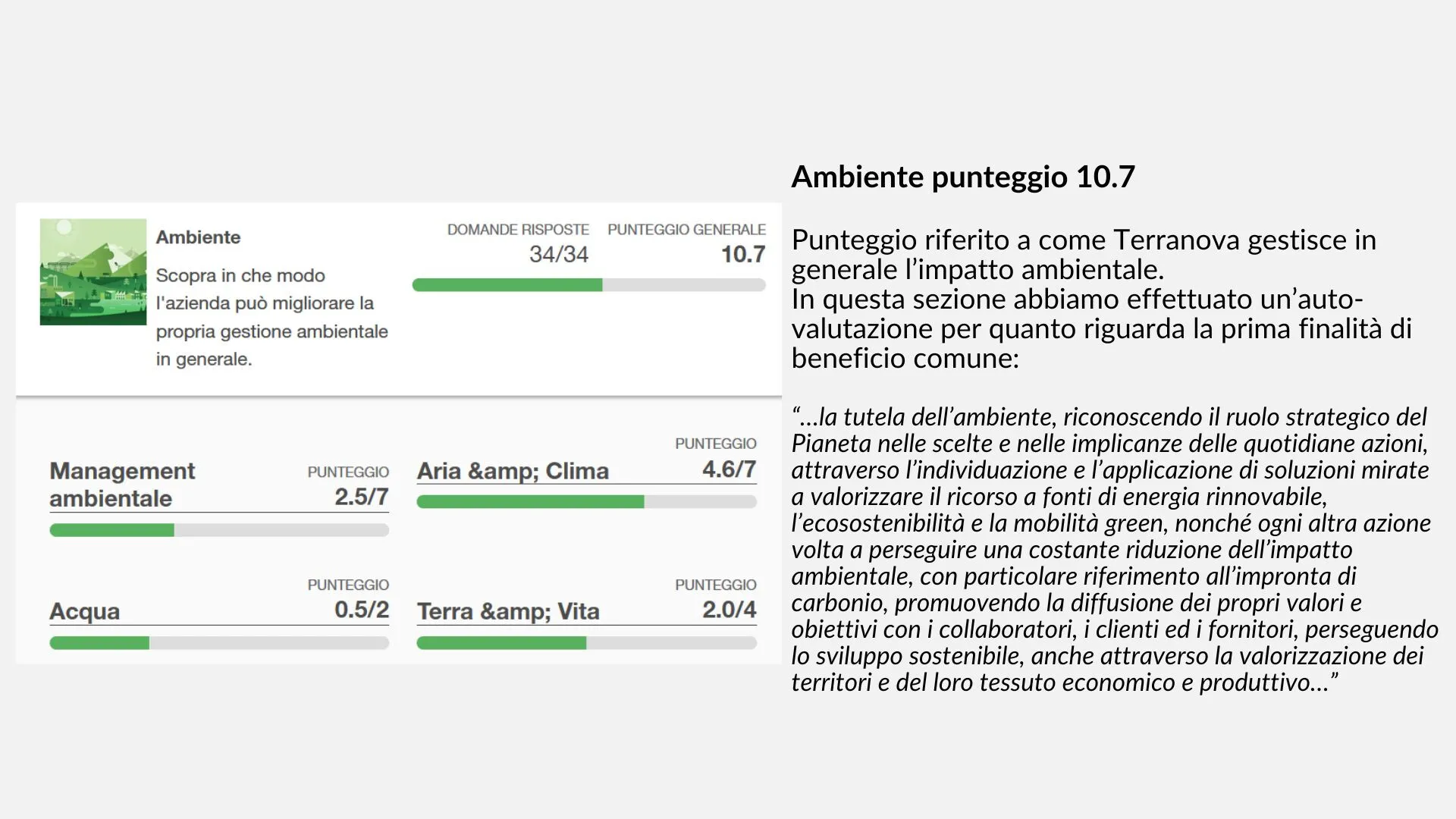Open the Management ambientale section
The width and height of the screenshot is (1456, 819).
click(x=122, y=485)
